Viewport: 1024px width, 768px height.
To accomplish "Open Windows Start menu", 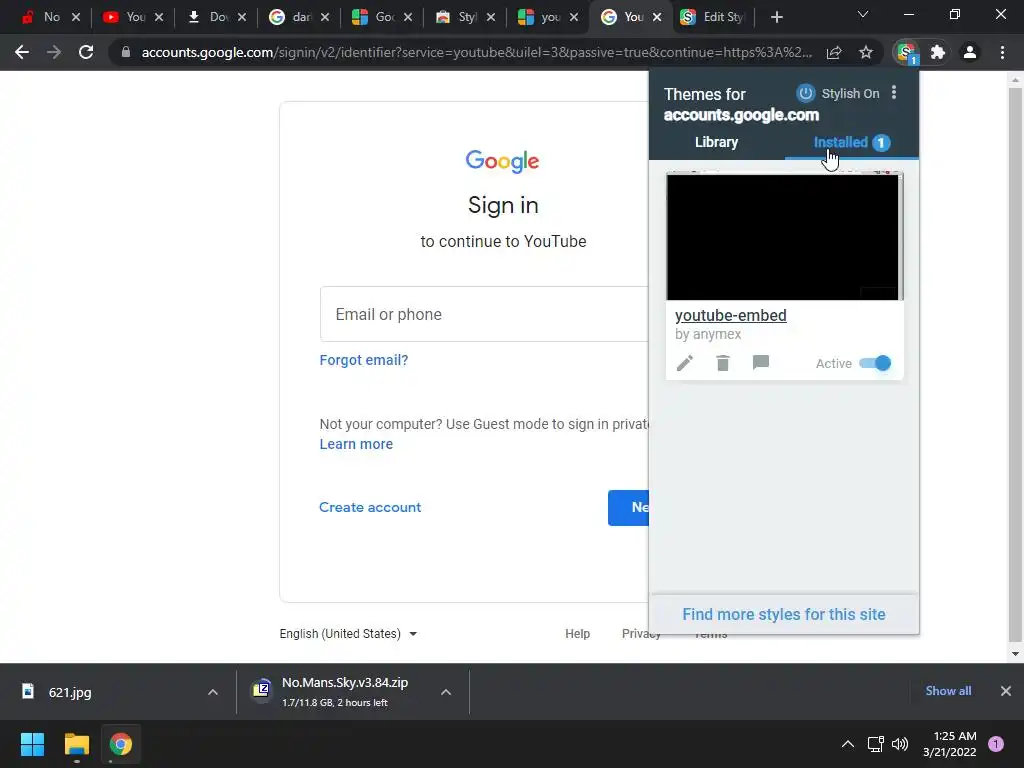I will click(x=32, y=744).
